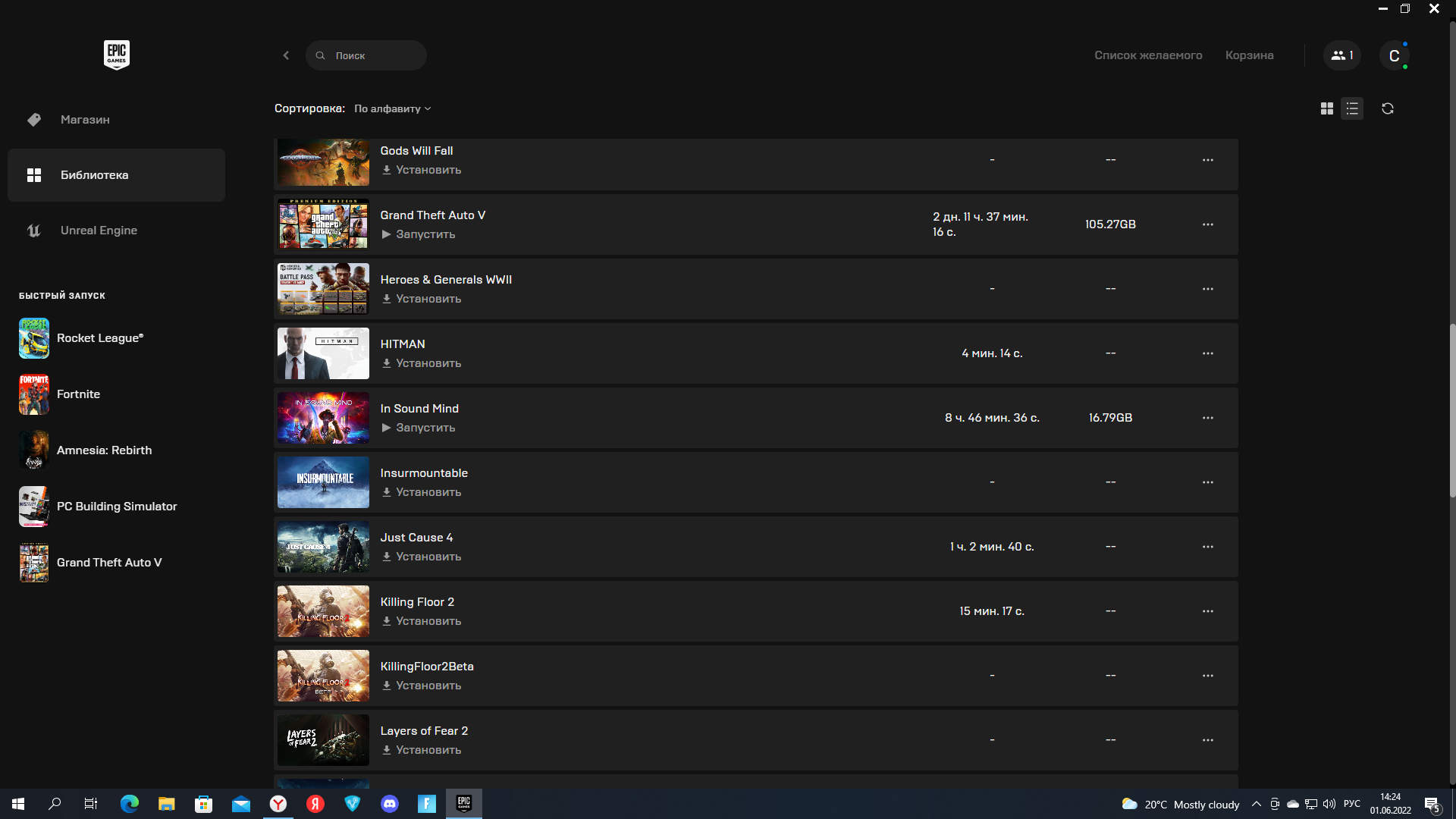Image resolution: width=1456 pixels, height=819 pixels.
Task: Click in the search field
Action: click(366, 55)
